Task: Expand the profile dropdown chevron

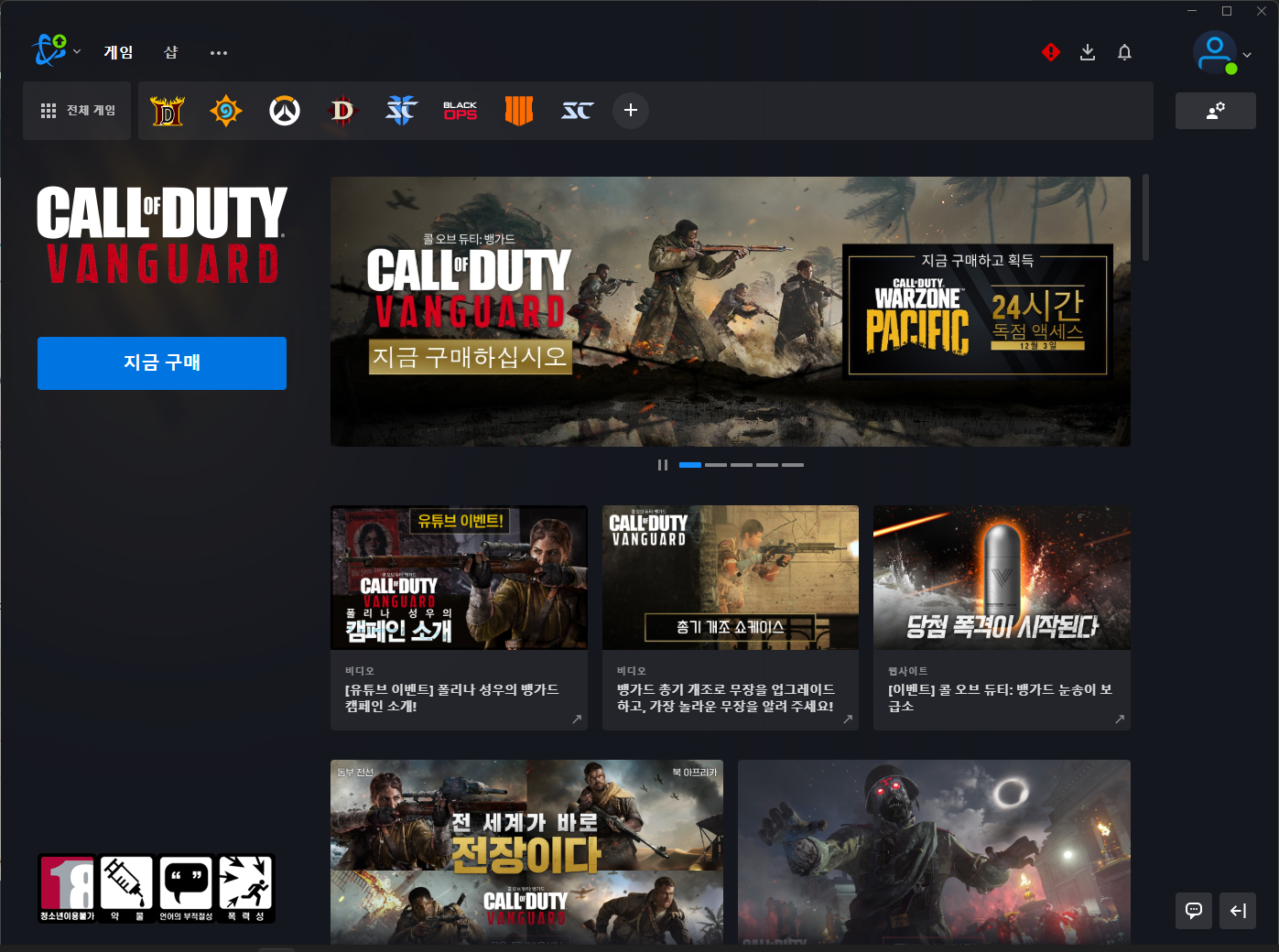Action: pos(1247,54)
